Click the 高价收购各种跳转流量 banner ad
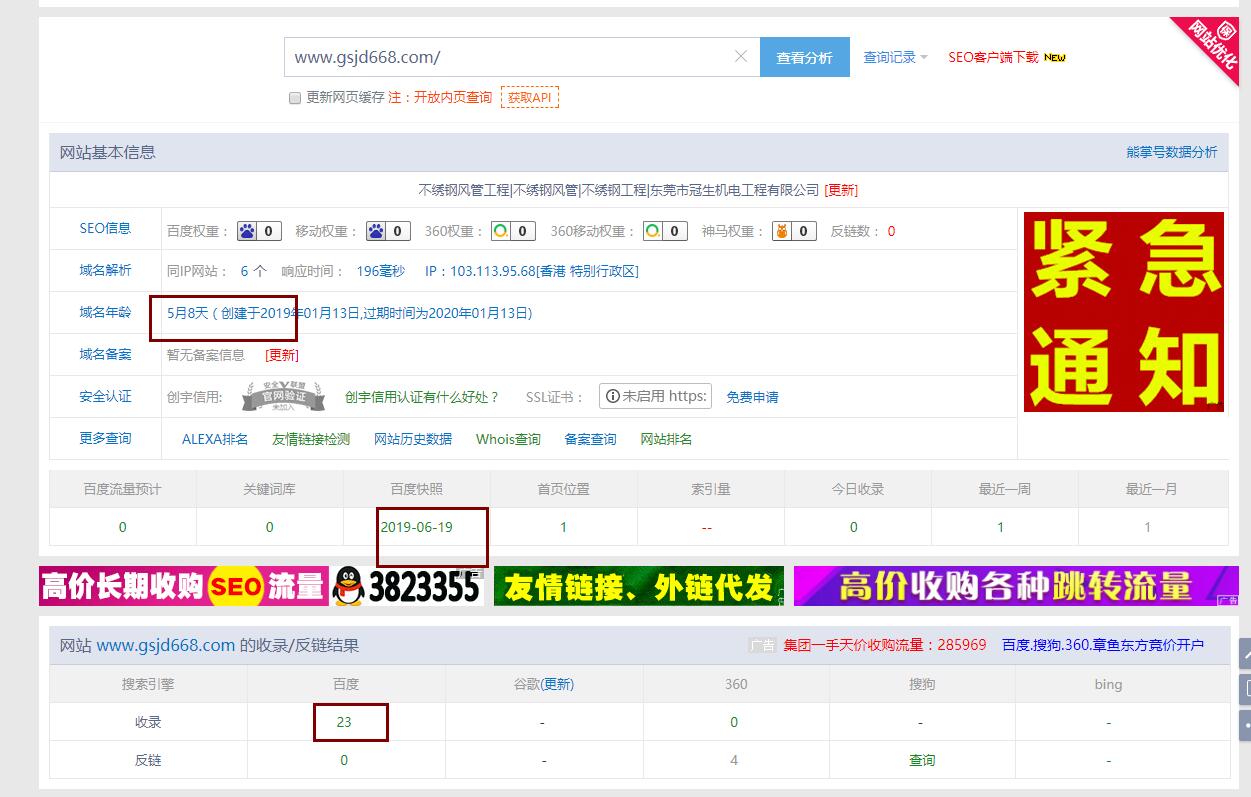Image resolution: width=1251 pixels, height=797 pixels. [1016, 586]
